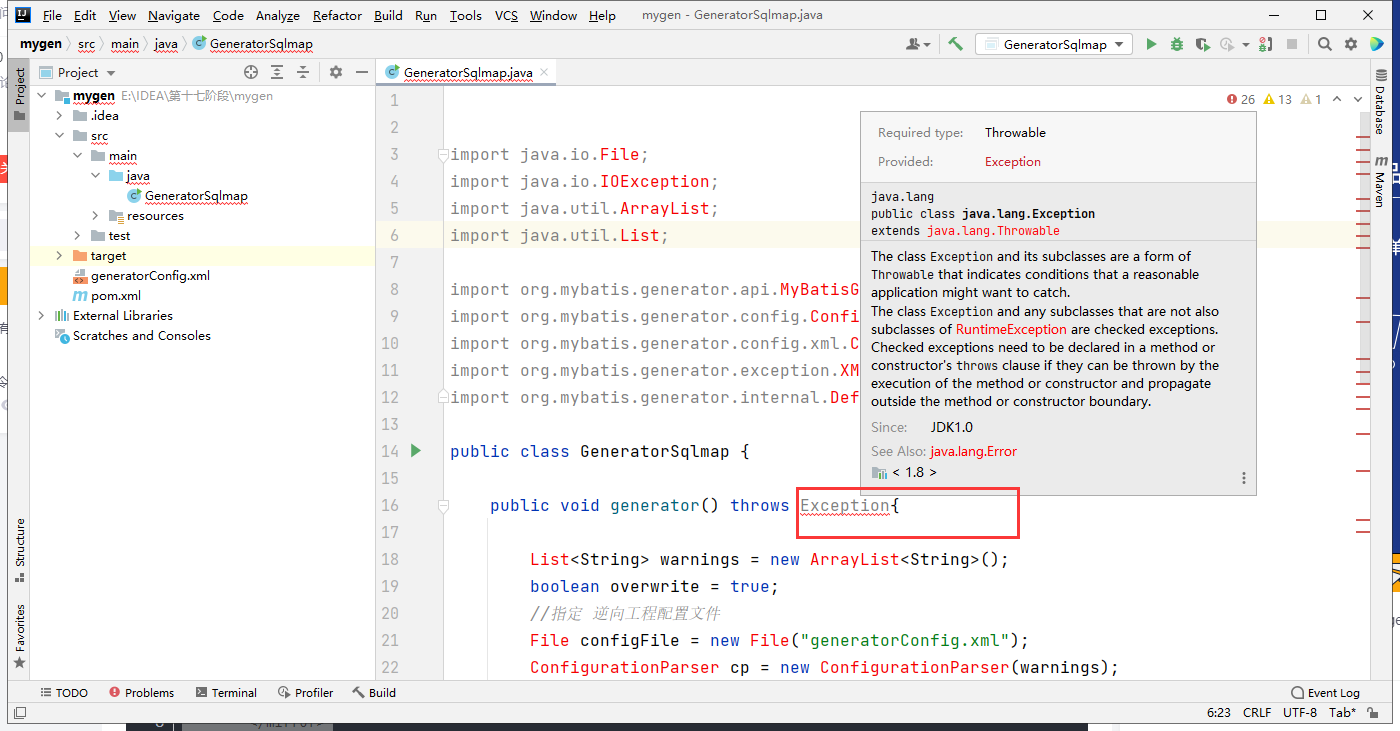Collapse the main folder
Screen dimensions: 1400x731
coord(78,156)
